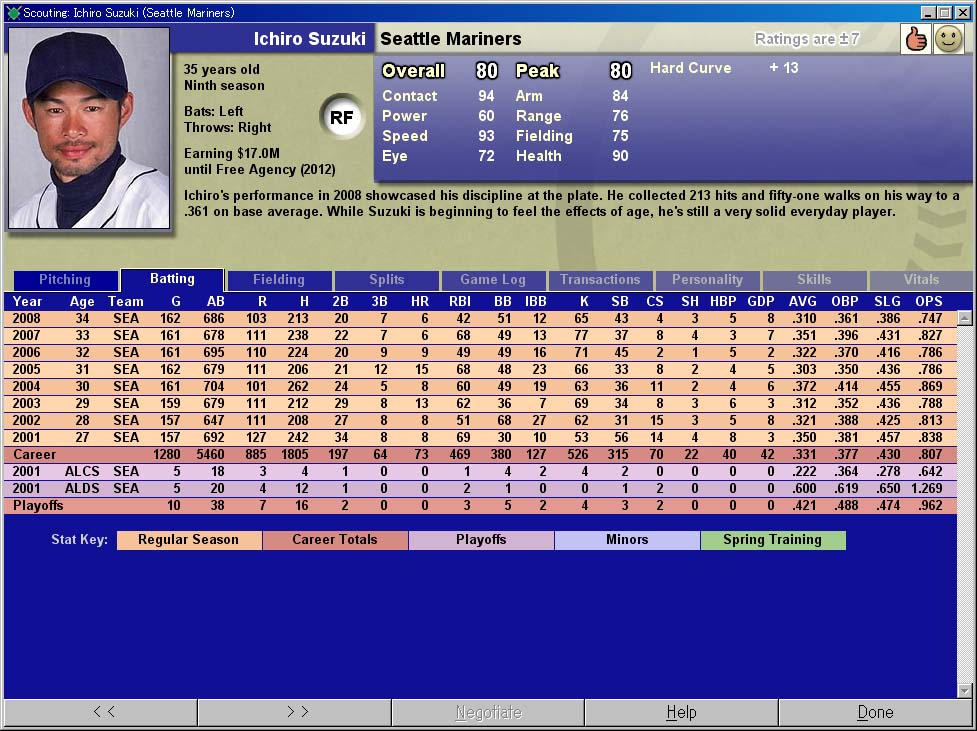977x731 pixels.
Task: Select the 2001 ALDS row
Action: (480, 489)
